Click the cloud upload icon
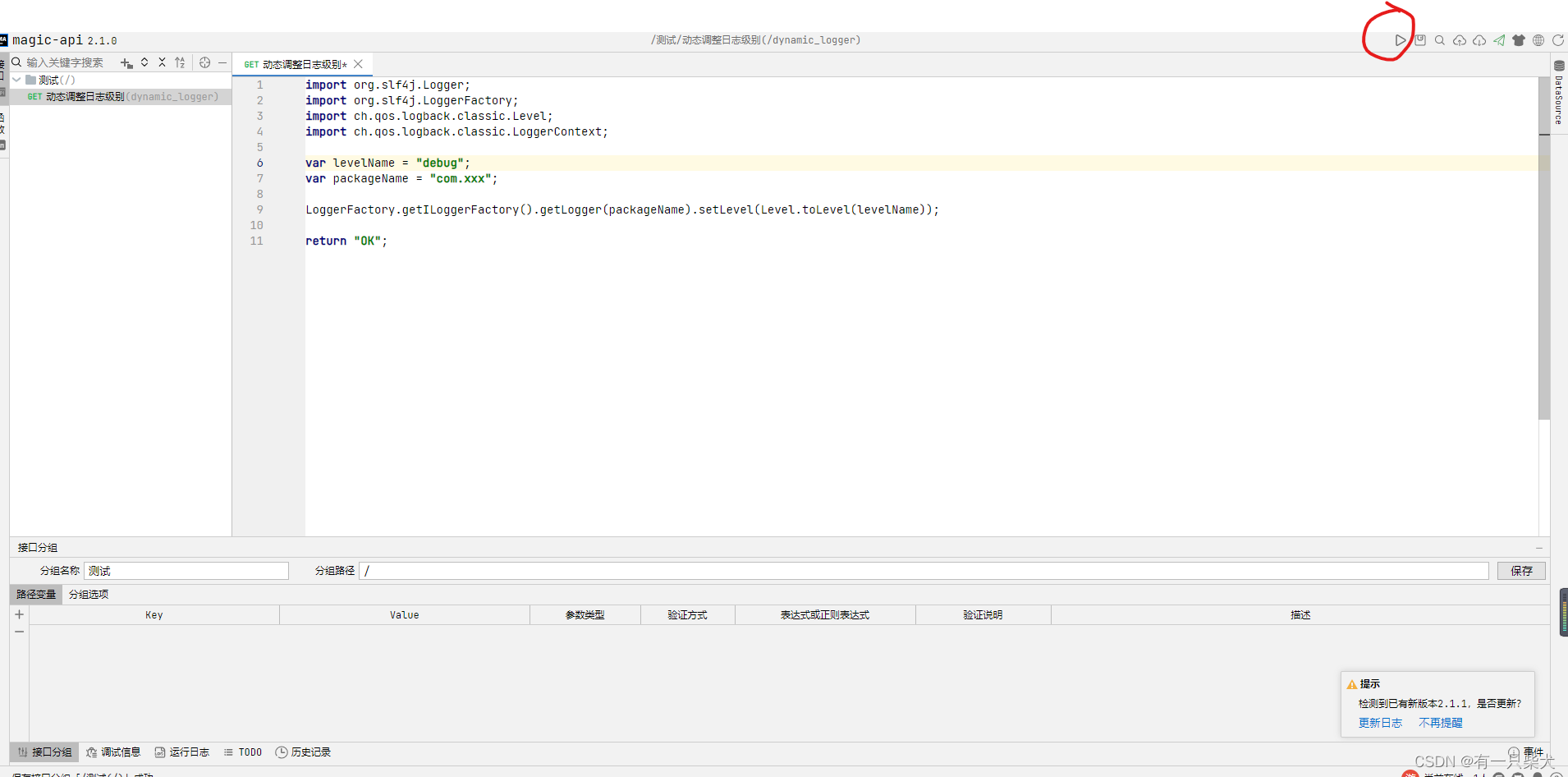This screenshot has width=1568, height=777. pos(1460,40)
